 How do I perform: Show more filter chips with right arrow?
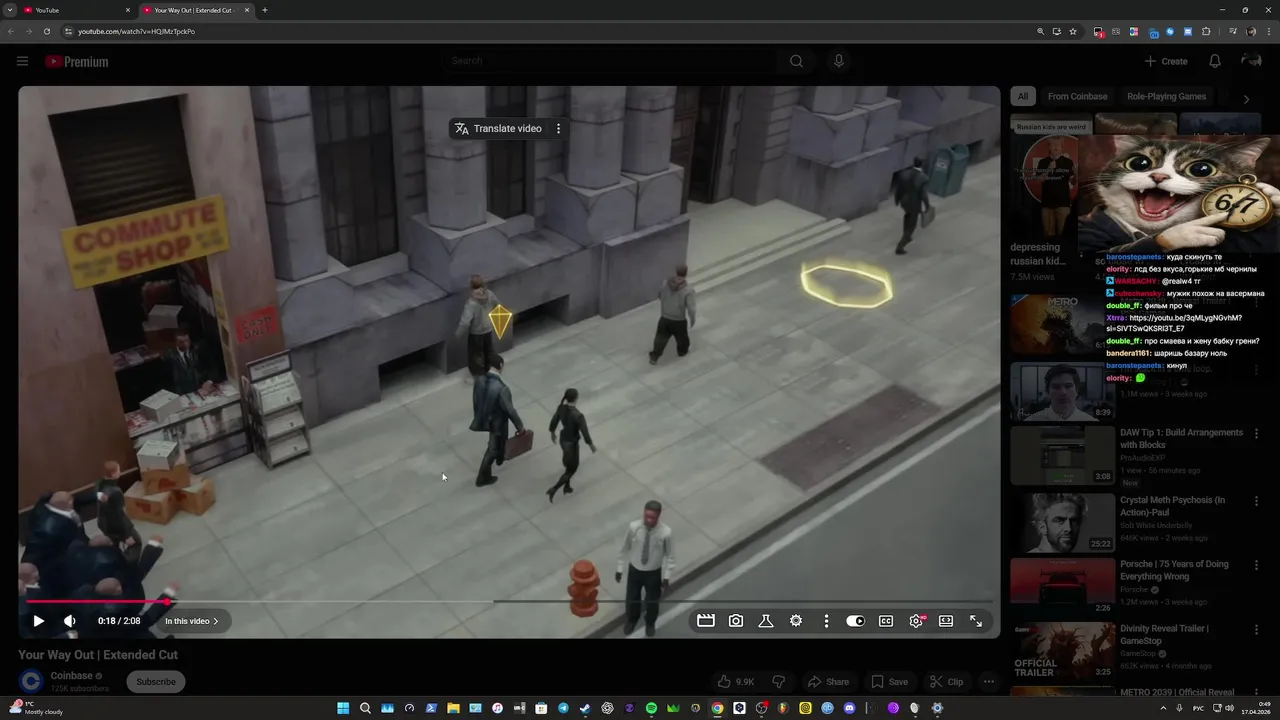click(1246, 99)
